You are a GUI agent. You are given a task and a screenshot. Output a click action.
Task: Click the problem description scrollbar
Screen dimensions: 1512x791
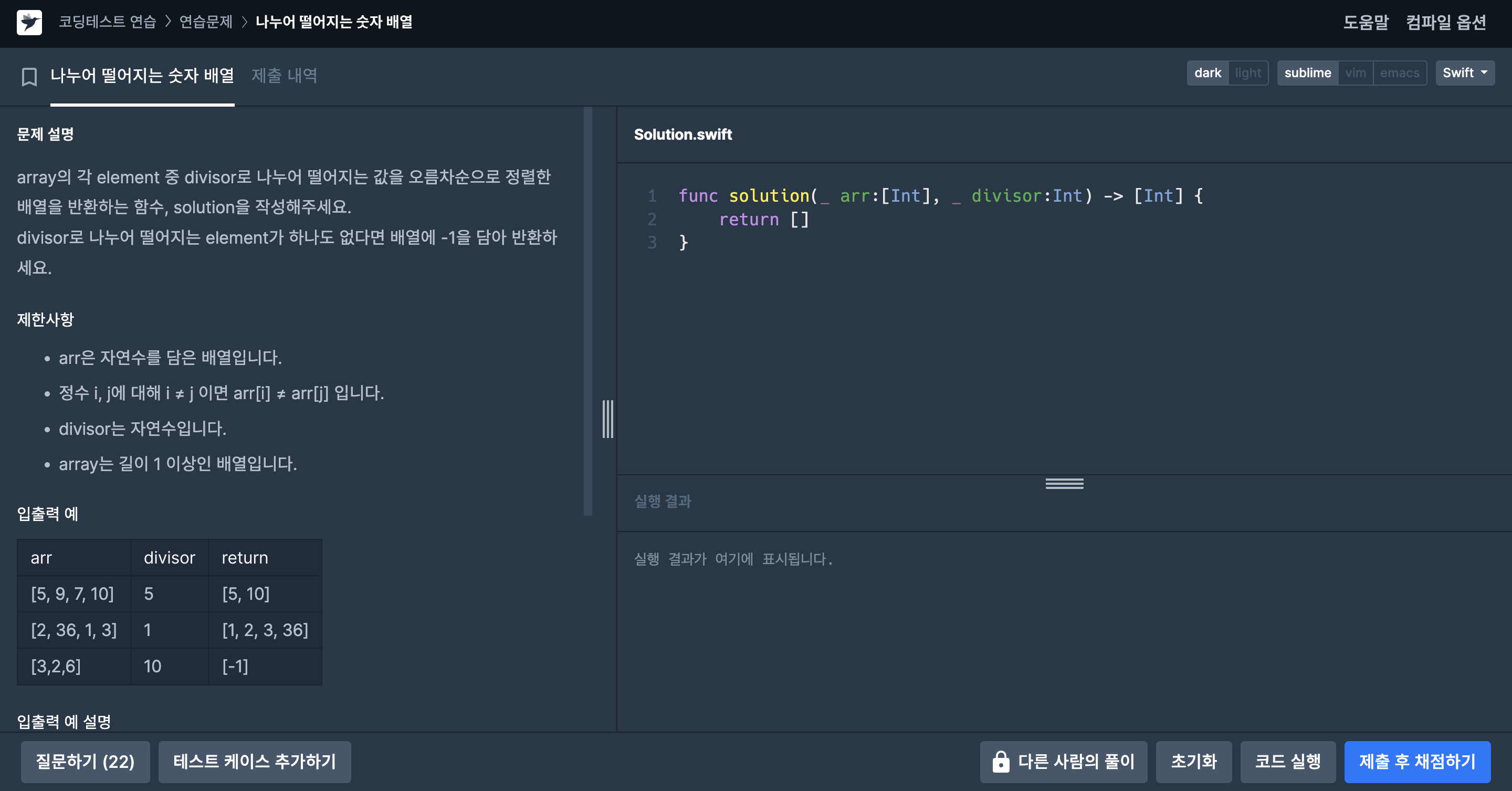(x=587, y=311)
